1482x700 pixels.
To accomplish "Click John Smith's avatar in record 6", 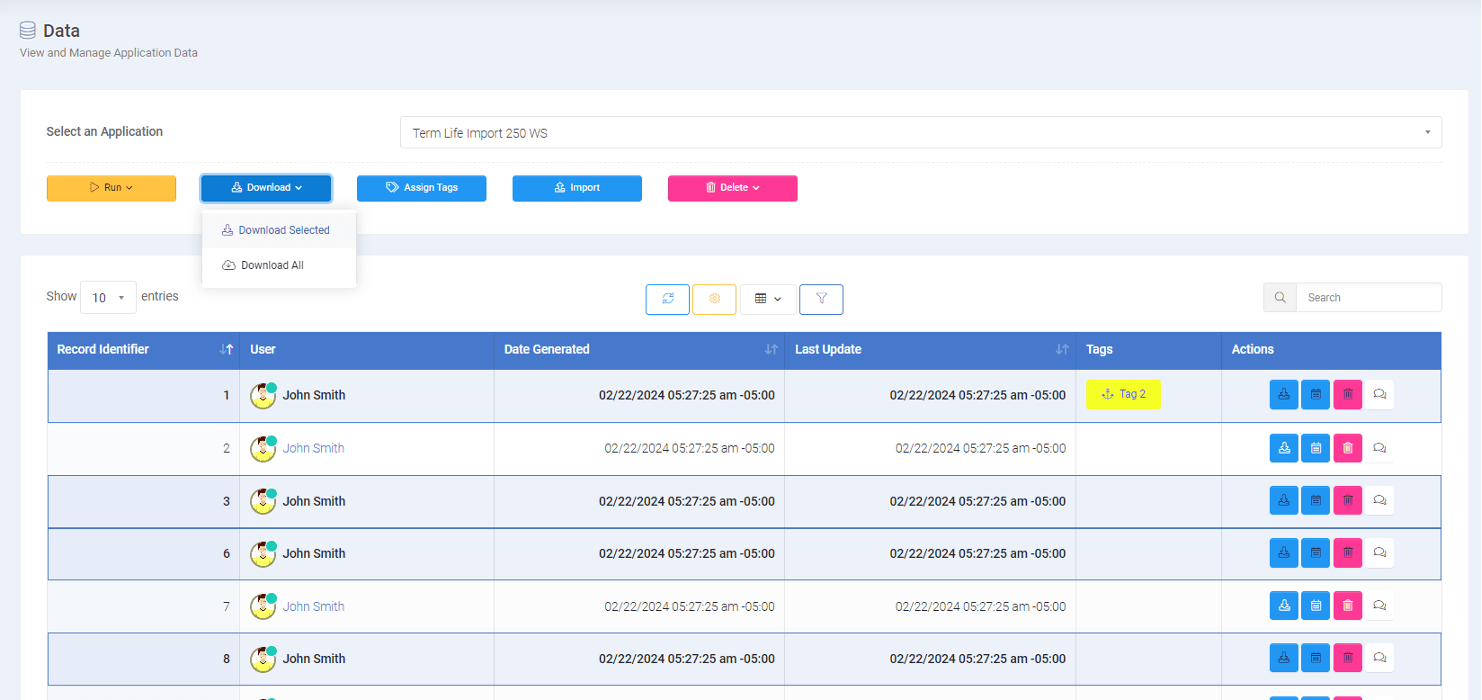I will tap(263, 553).
